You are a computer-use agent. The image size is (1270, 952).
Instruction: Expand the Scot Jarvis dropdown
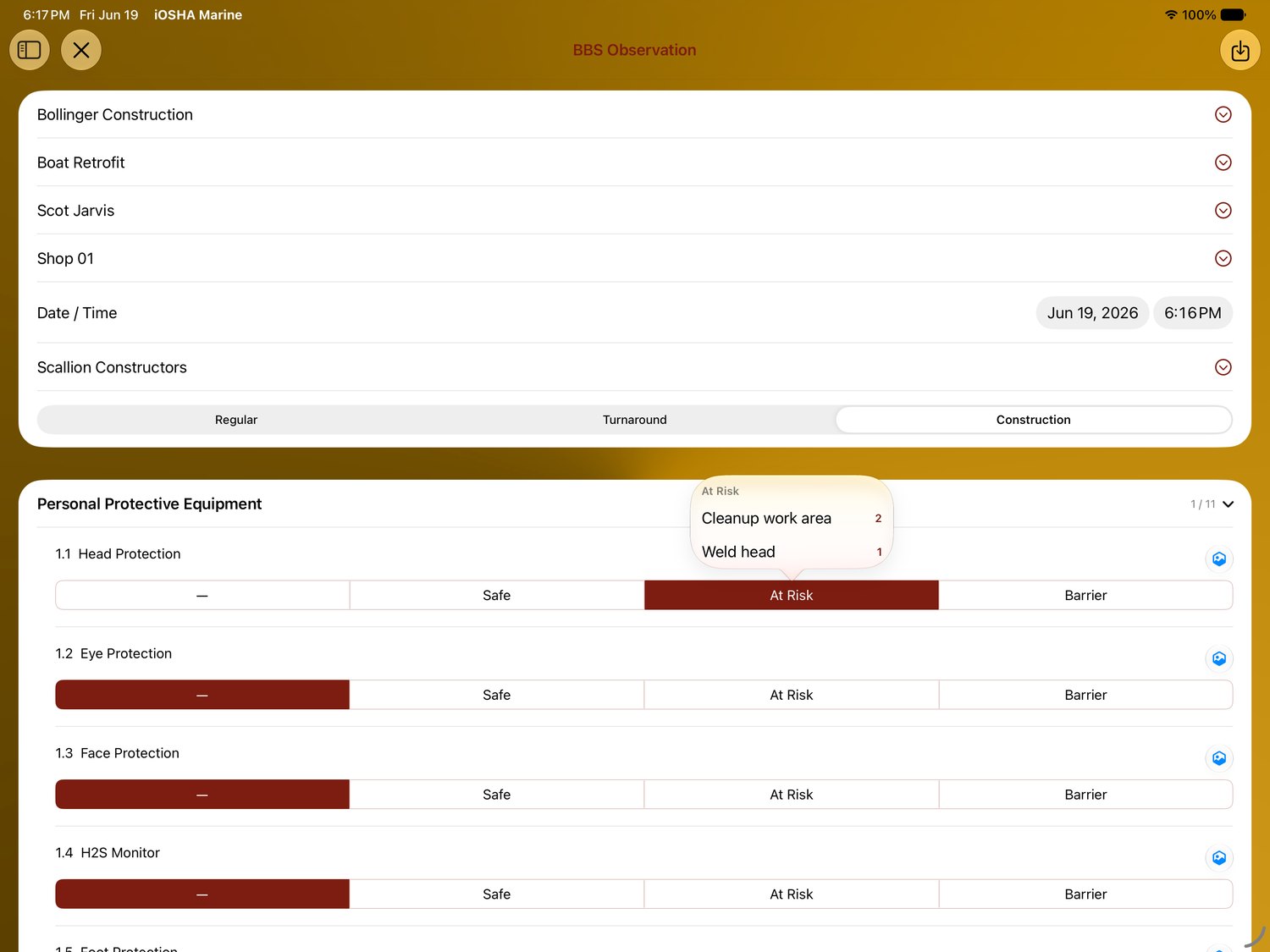coord(1223,210)
